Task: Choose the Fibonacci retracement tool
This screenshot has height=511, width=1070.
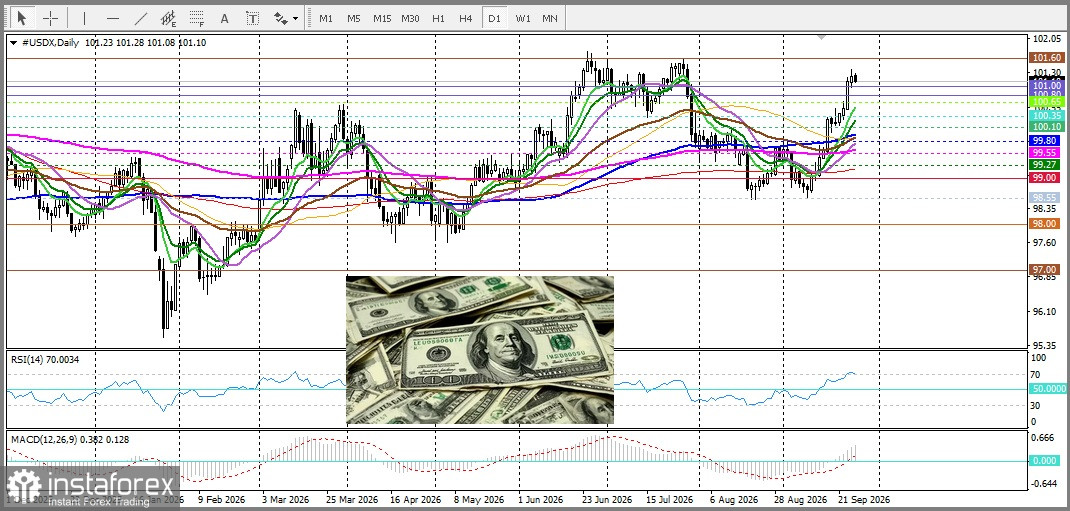Action: (x=197, y=18)
